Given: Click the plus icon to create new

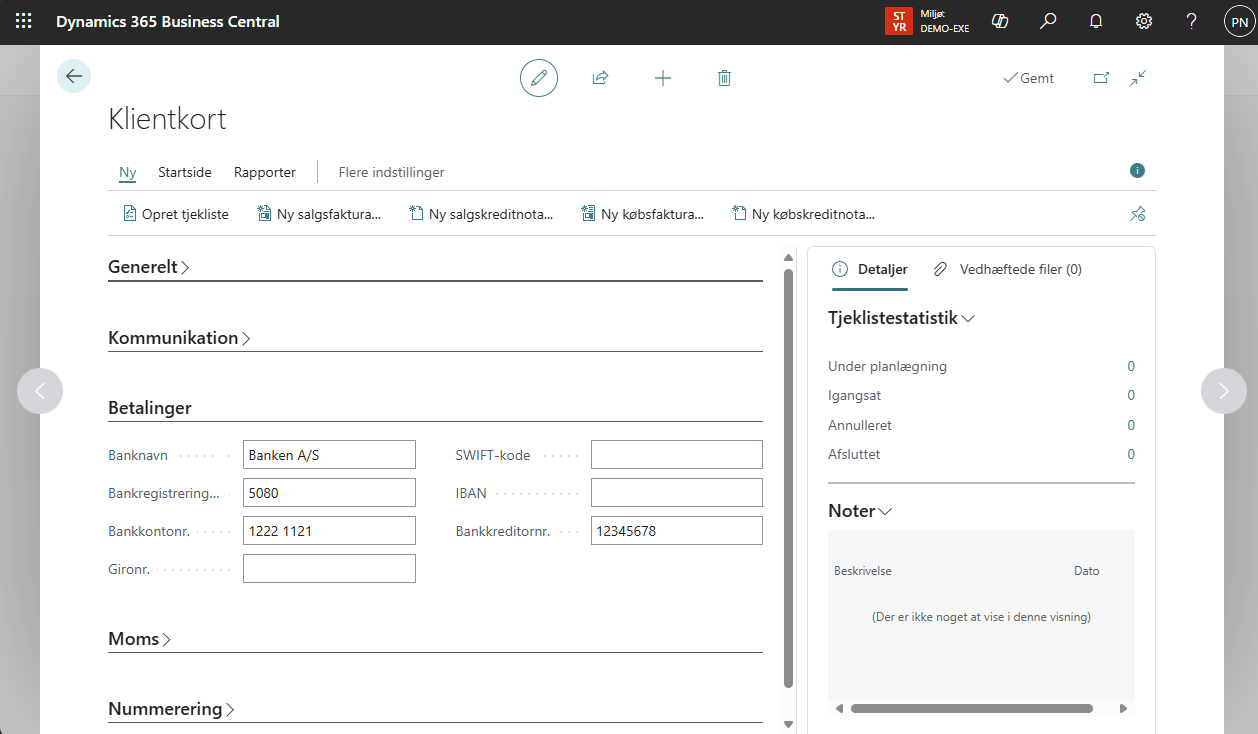Looking at the screenshot, I should click(x=662, y=78).
